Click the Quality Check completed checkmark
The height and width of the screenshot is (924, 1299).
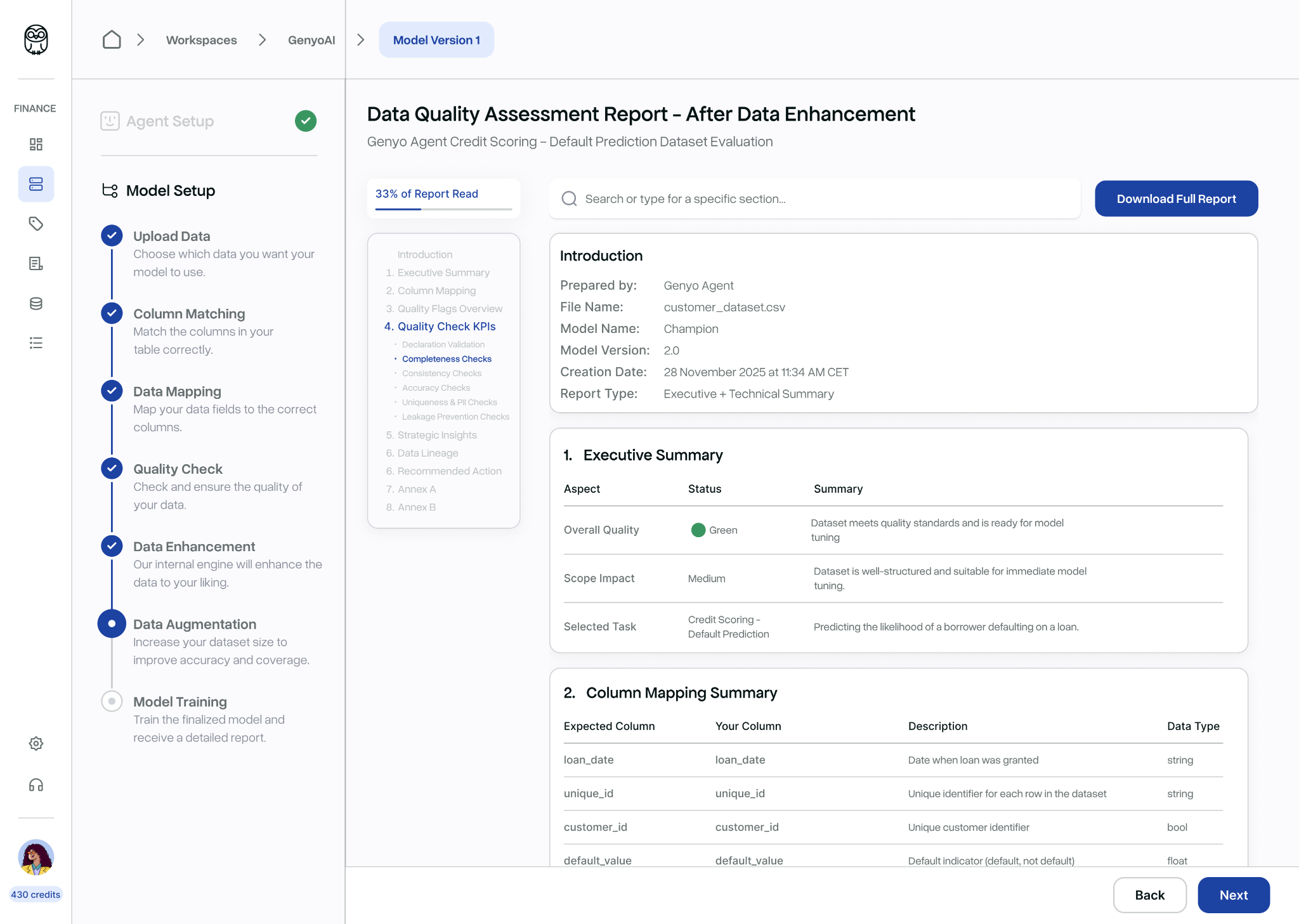coord(112,469)
